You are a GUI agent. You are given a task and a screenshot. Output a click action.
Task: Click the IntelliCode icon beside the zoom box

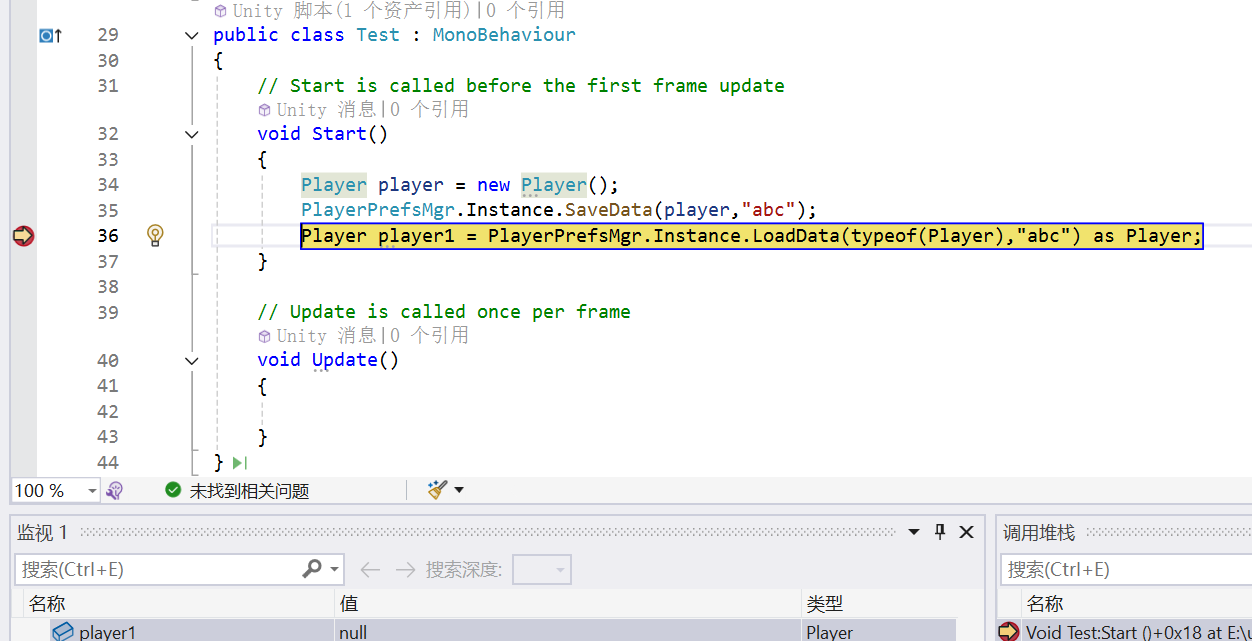[x=115, y=490]
